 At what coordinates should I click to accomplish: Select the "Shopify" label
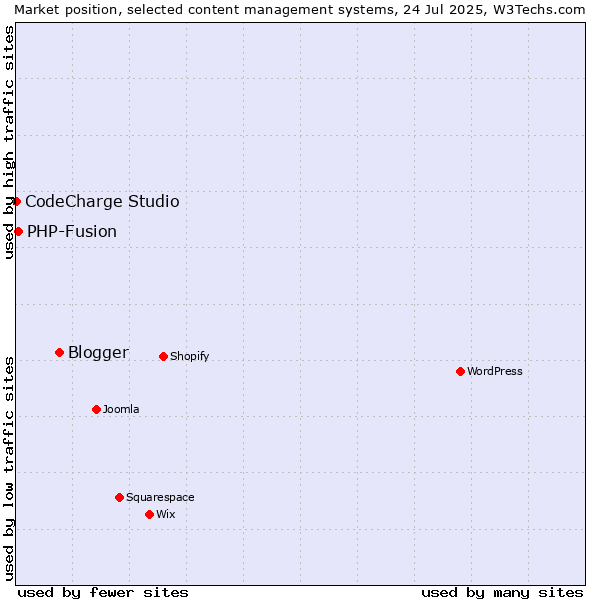click(x=189, y=357)
